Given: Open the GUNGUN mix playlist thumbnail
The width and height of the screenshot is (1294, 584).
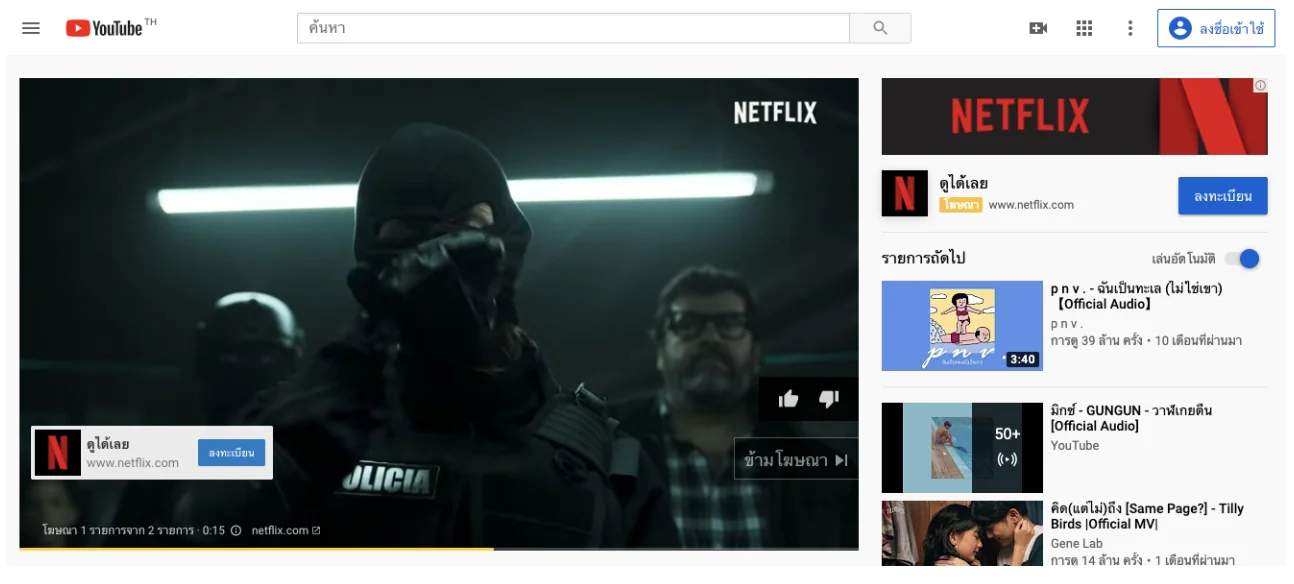Looking at the screenshot, I should 962,448.
